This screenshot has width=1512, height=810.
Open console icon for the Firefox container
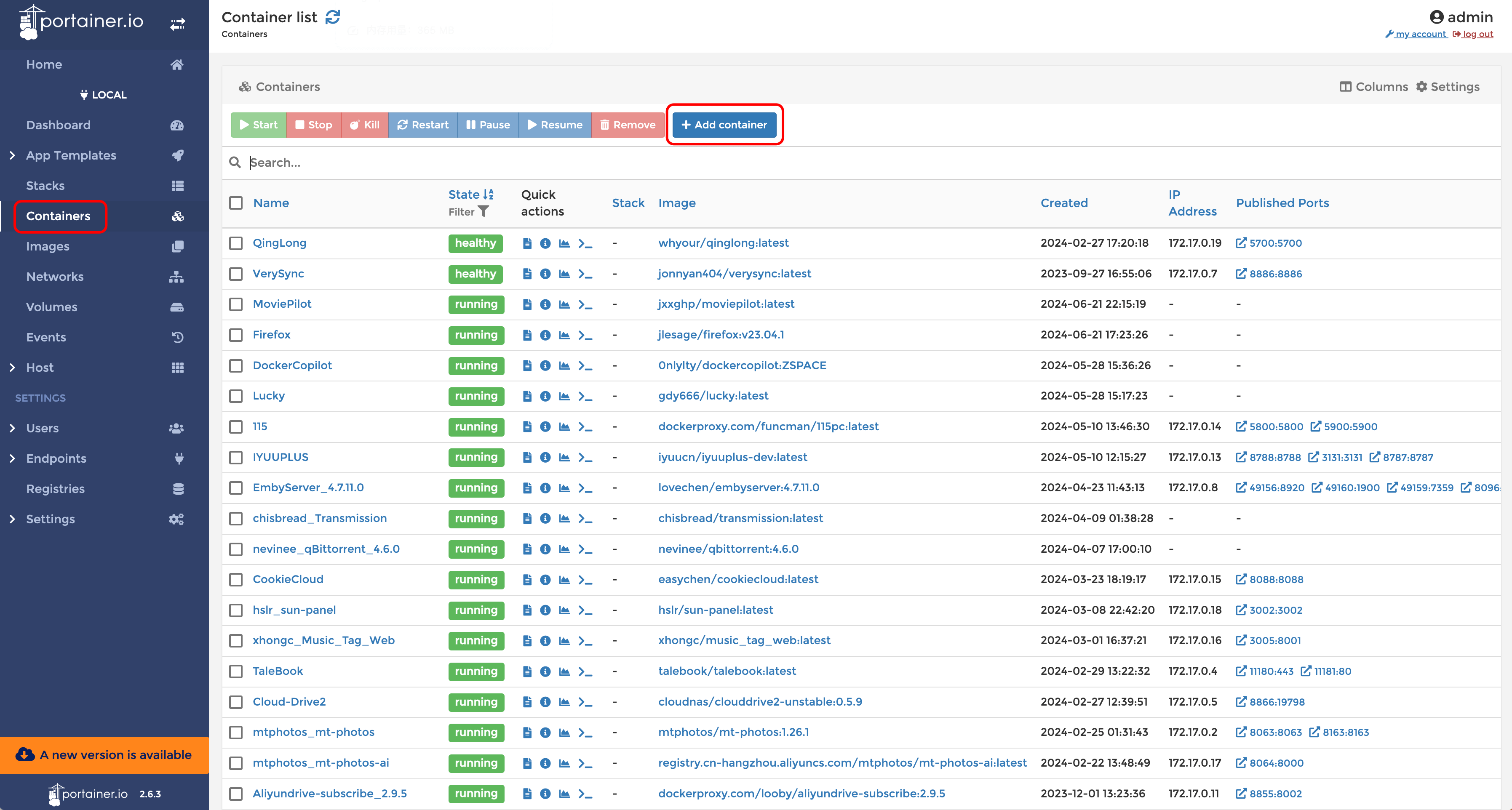point(585,335)
